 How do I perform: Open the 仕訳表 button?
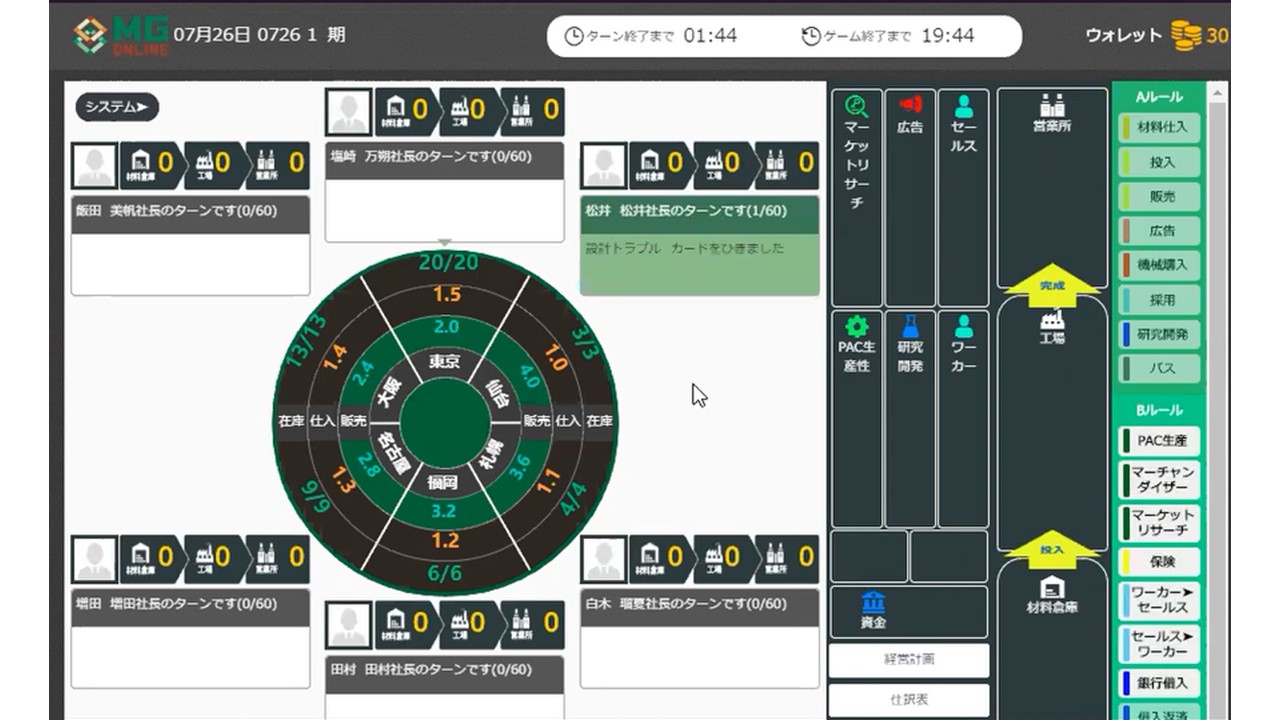pyautogui.click(x=909, y=700)
